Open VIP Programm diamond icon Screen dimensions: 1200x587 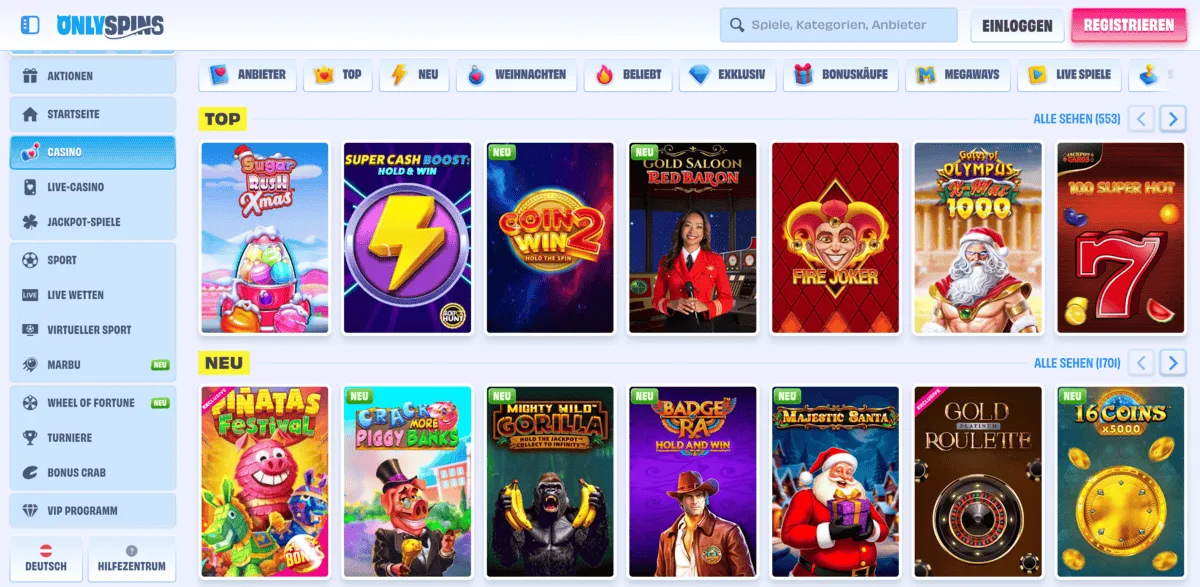click(30, 511)
